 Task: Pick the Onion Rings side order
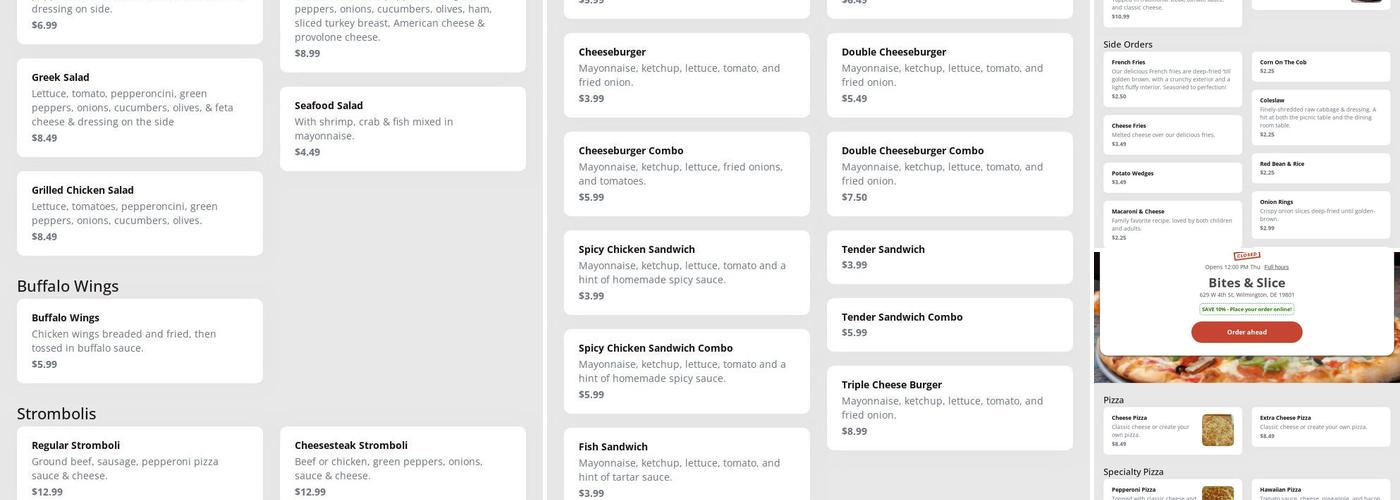tap(1320, 214)
